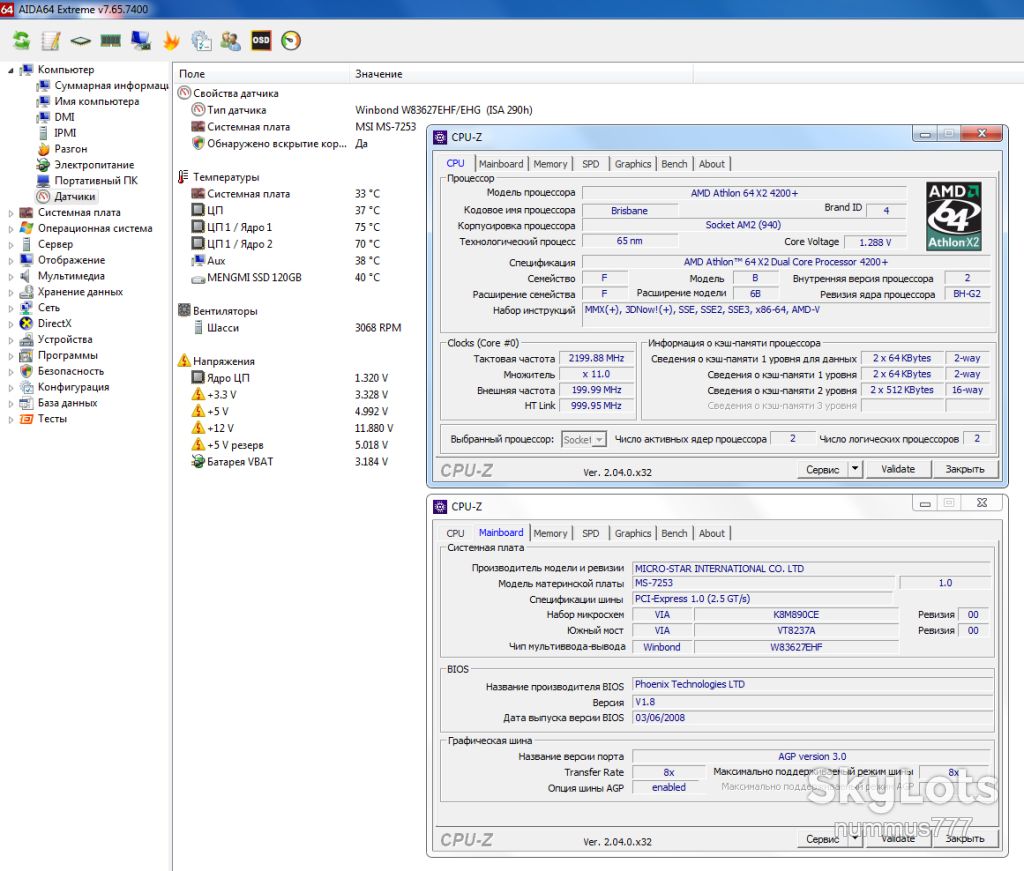Screen dimensions: 1024x871
Task: Expand Системная плата in the navigation tree
Action: 10,213
